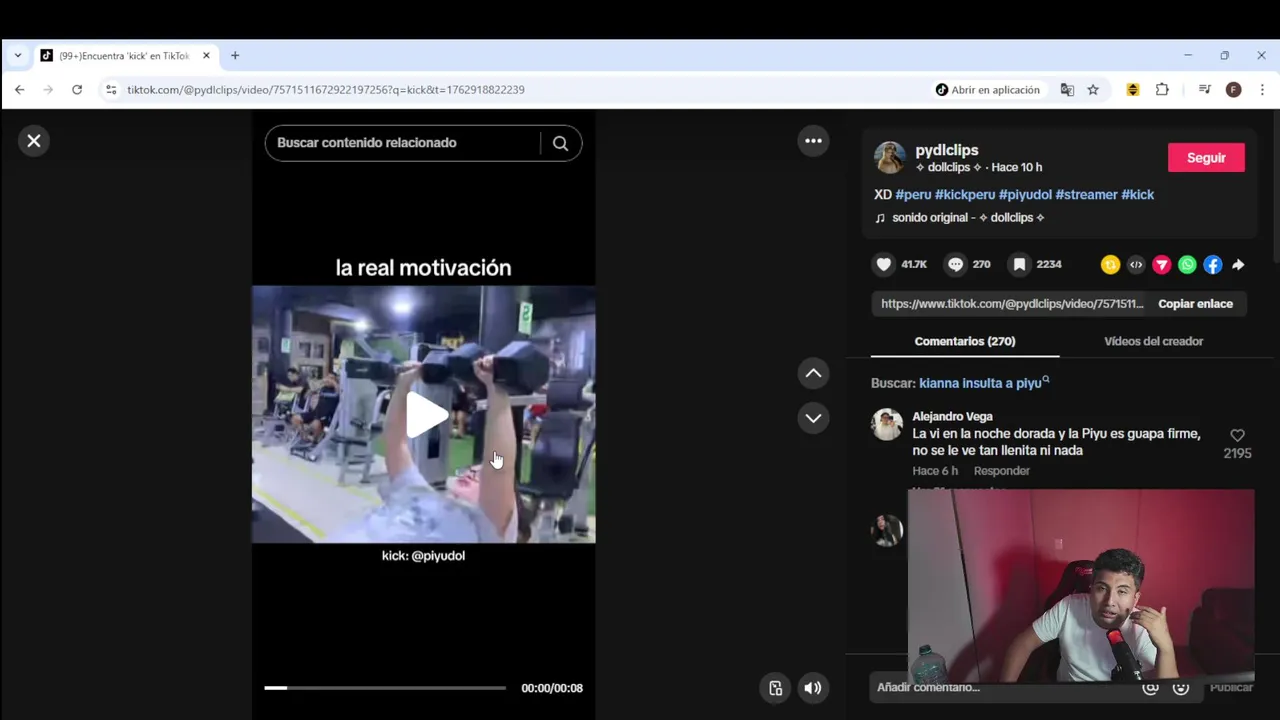Open Alejandro Vega's avatar
The height and width of the screenshot is (720, 1280).
pyautogui.click(x=887, y=424)
